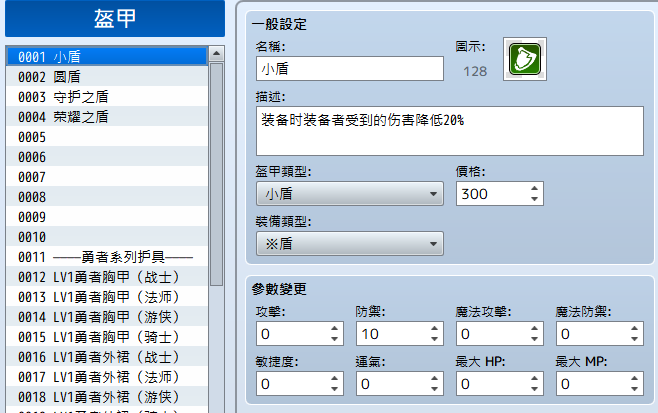Decrease 運氣 value with down arrow
This screenshot has height=413, width=658.
click(x=434, y=389)
